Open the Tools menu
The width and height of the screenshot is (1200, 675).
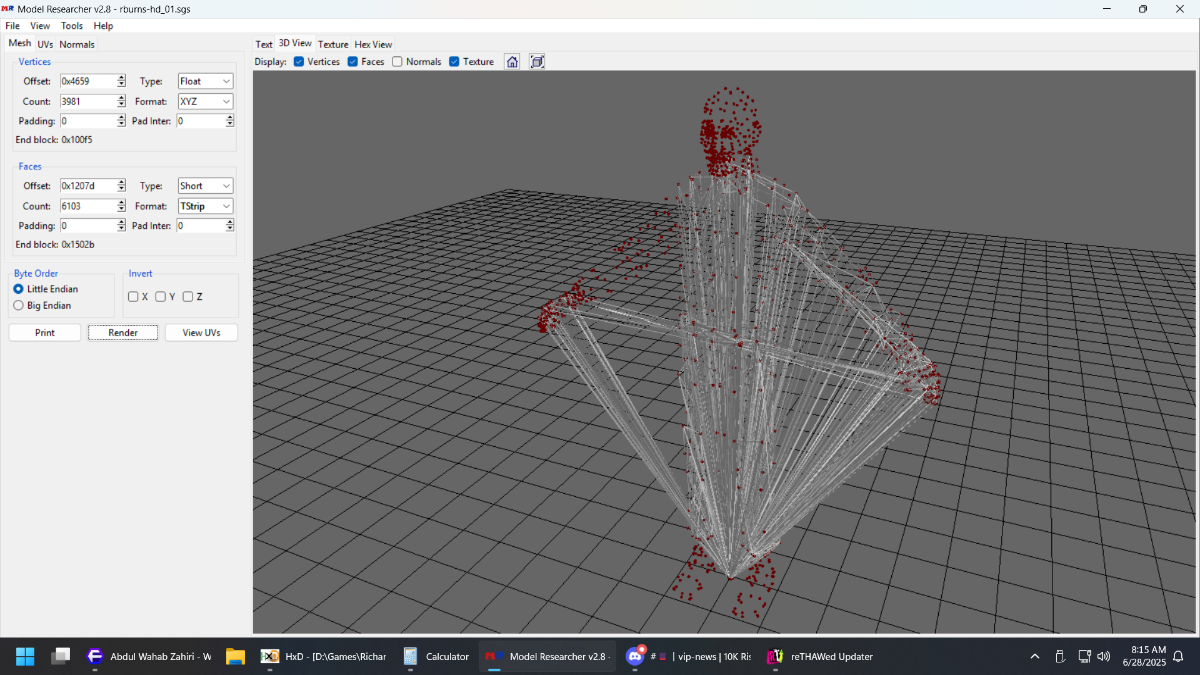(72, 26)
